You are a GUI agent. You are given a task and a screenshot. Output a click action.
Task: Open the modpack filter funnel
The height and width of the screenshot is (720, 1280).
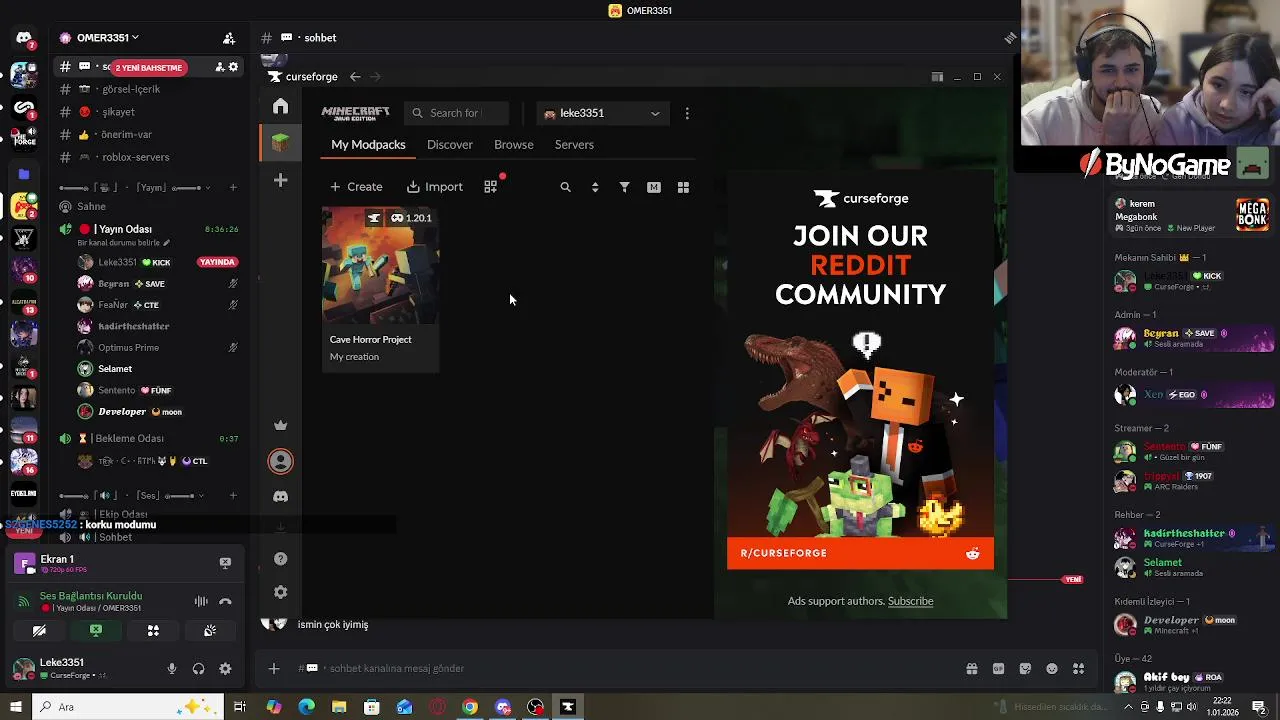(x=624, y=187)
